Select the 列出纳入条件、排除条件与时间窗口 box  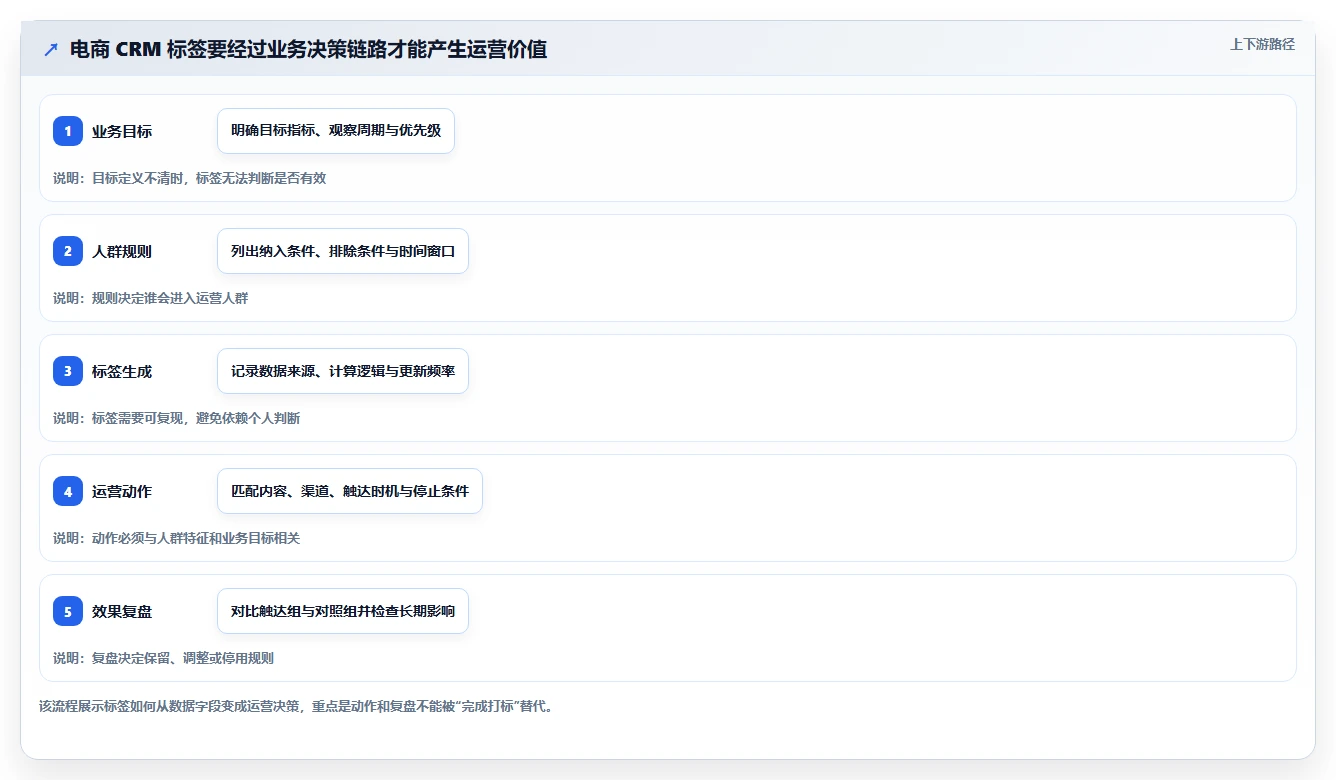[x=343, y=251]
